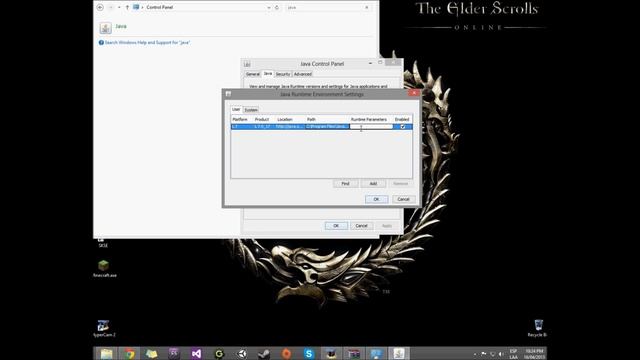This screenshot has width=640, height=360.
Task: Select the C:\Program Files path cell
Action: coord(327,127)
